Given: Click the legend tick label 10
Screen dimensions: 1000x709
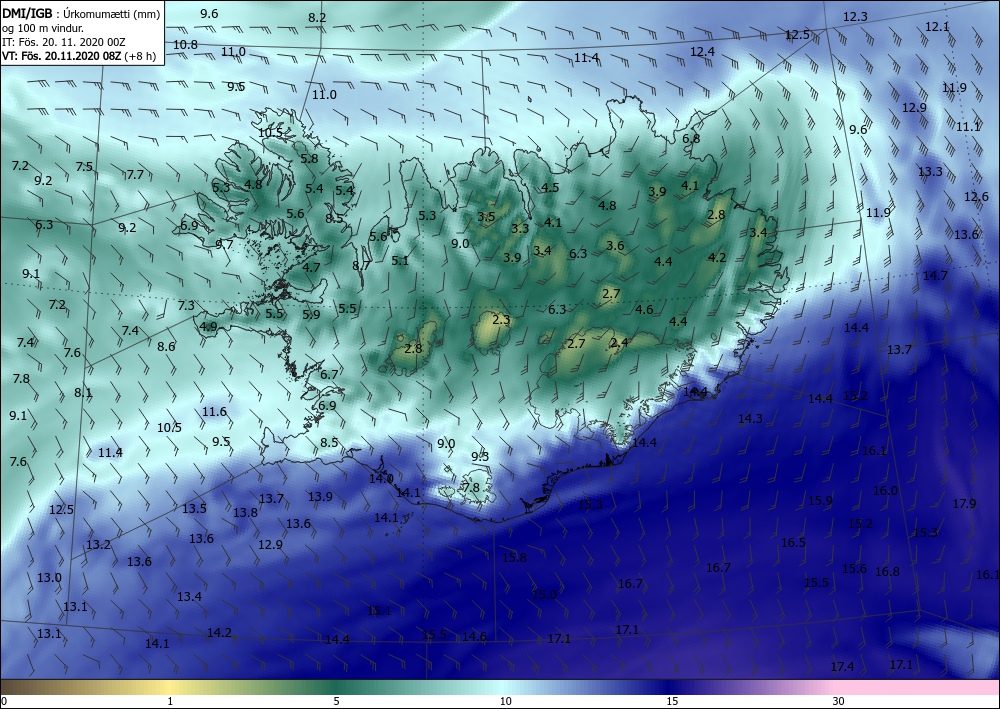Looking at the screenshot, I should [x=506, y=701].
